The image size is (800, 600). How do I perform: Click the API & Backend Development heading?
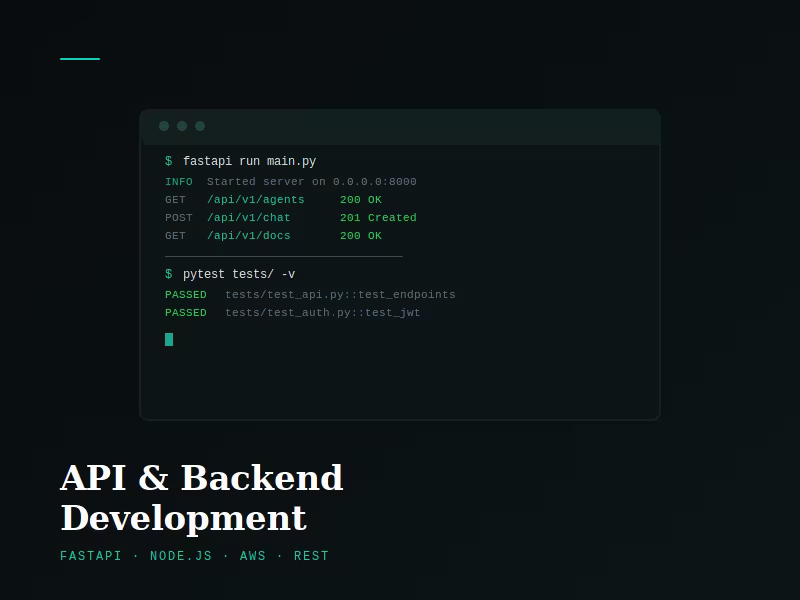pos(202,498)
